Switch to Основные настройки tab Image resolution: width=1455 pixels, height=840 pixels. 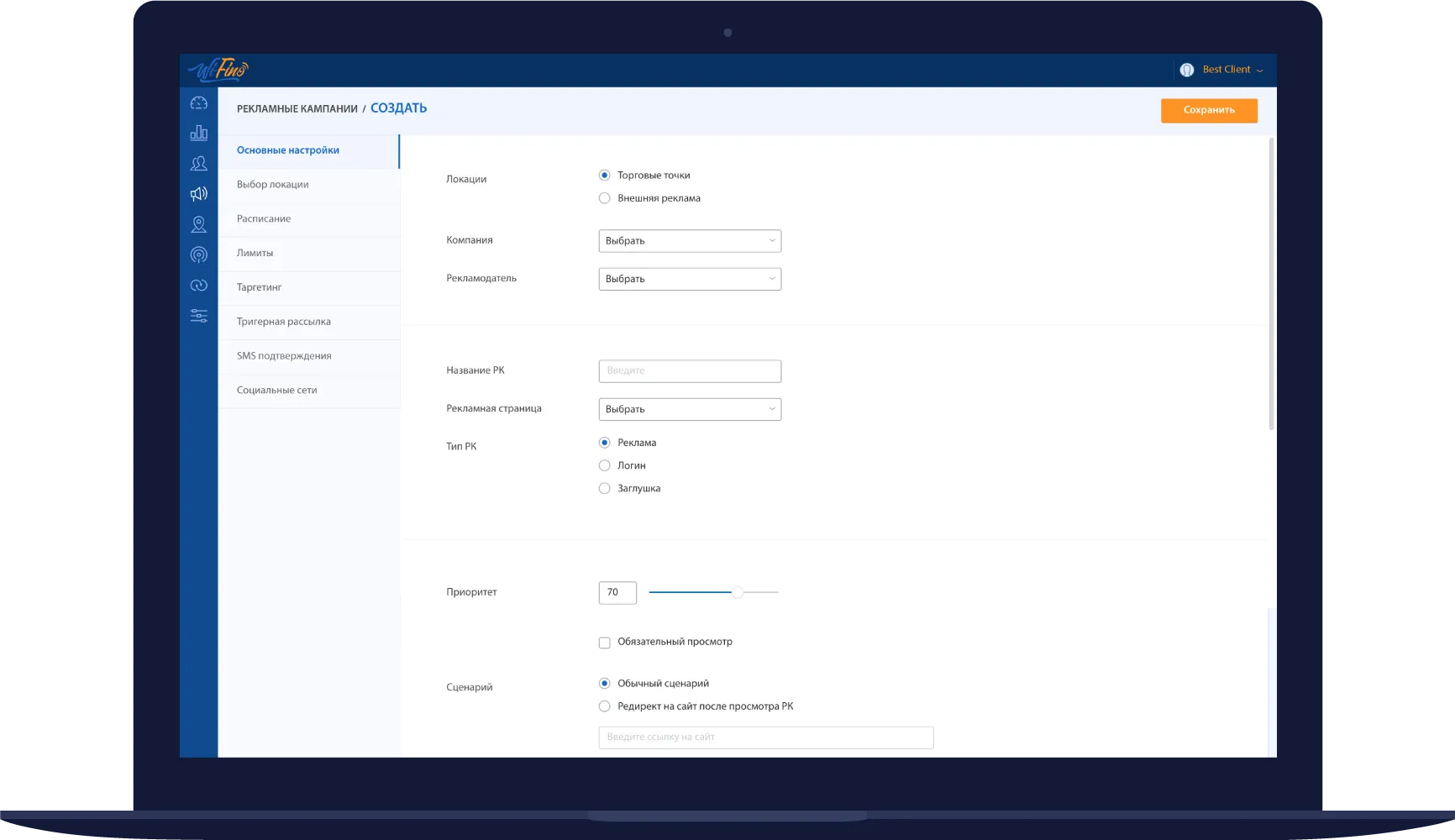308,151
